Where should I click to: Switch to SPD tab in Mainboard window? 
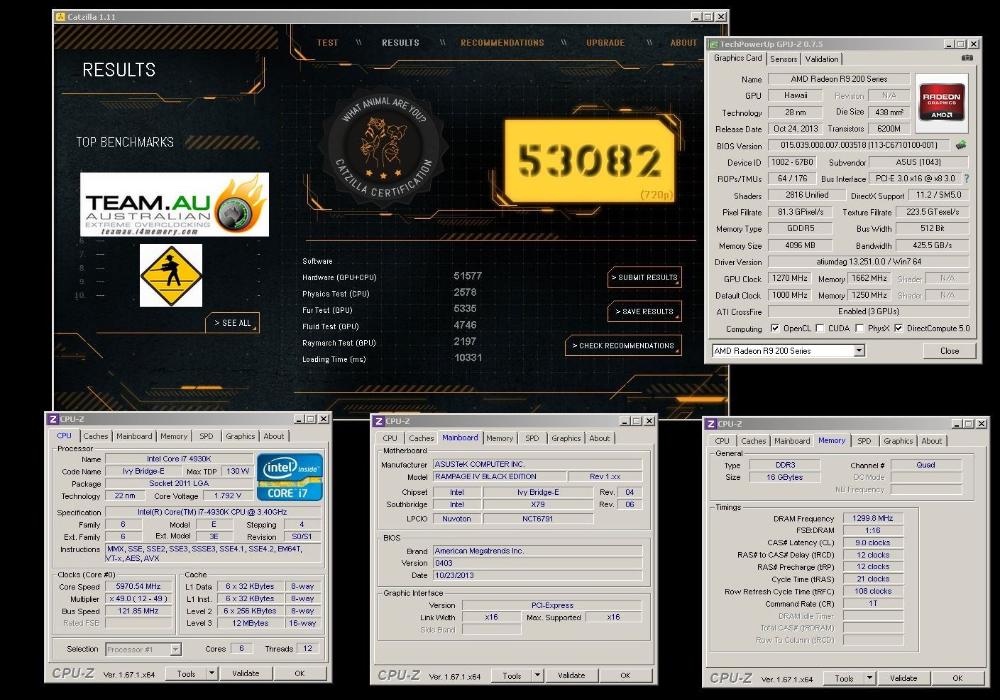pos(532,439)
